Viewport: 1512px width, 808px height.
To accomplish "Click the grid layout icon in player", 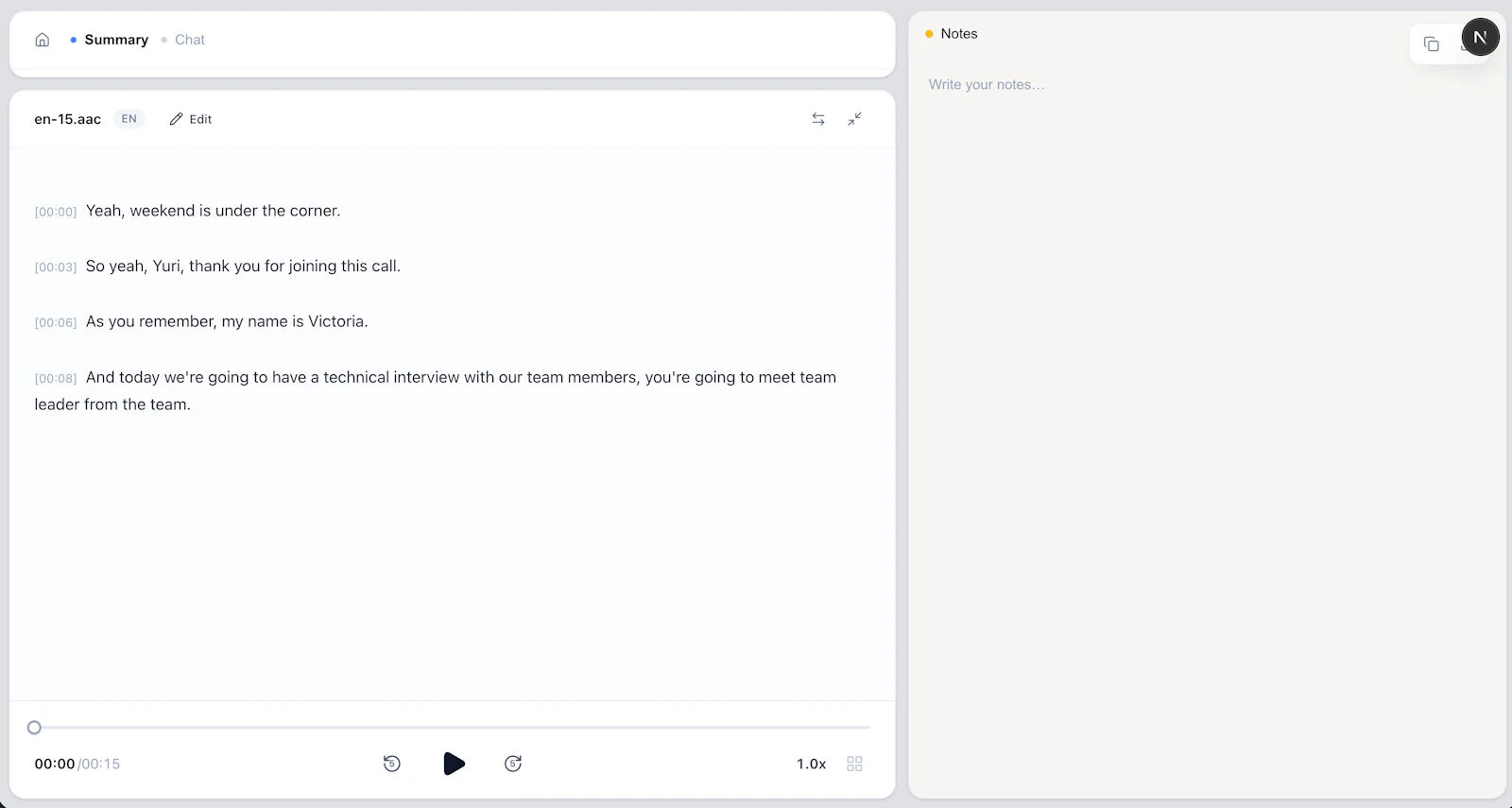I will coord(855,764).
